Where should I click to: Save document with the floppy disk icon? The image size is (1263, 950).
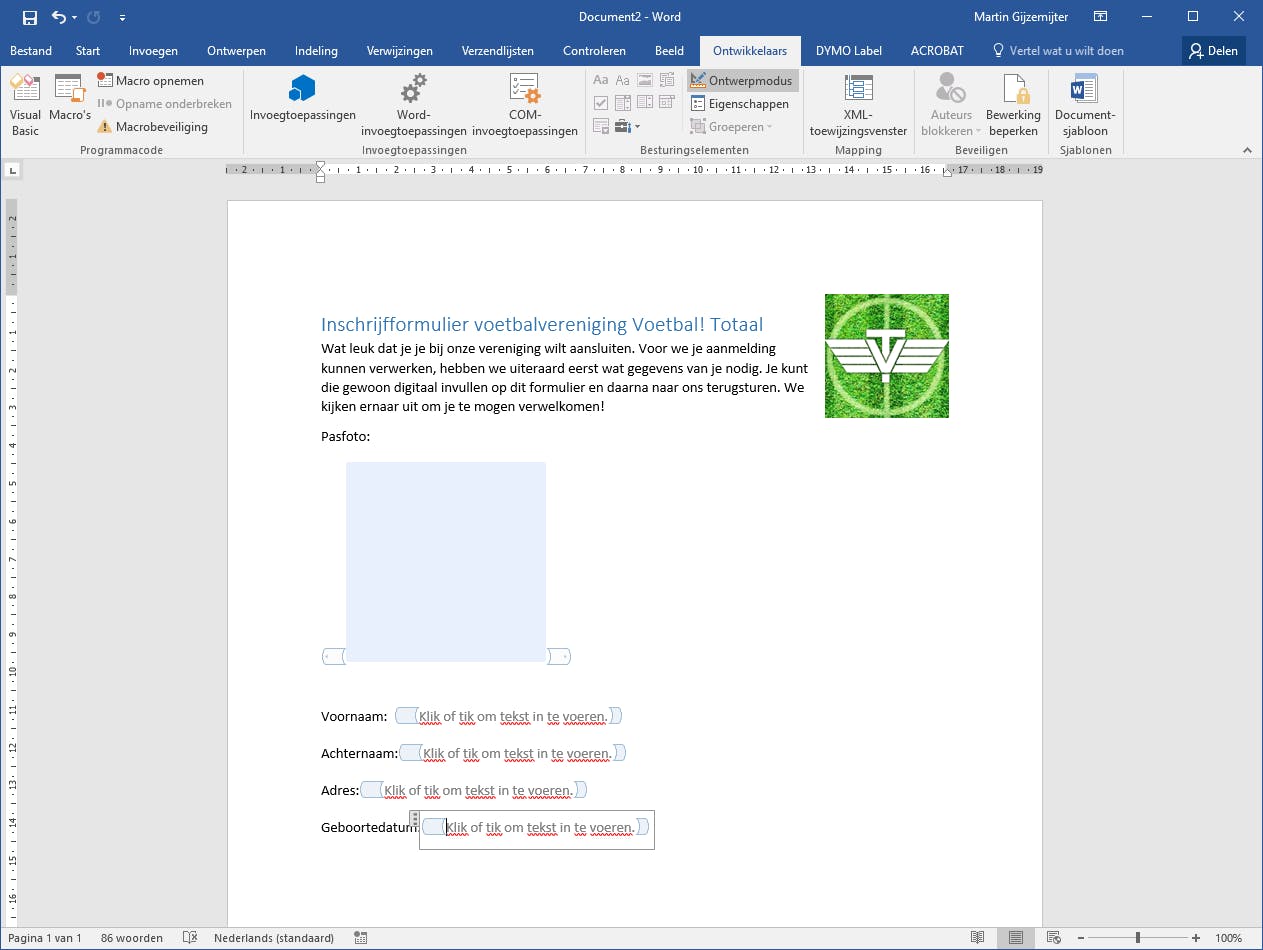[x=29, y=17]
